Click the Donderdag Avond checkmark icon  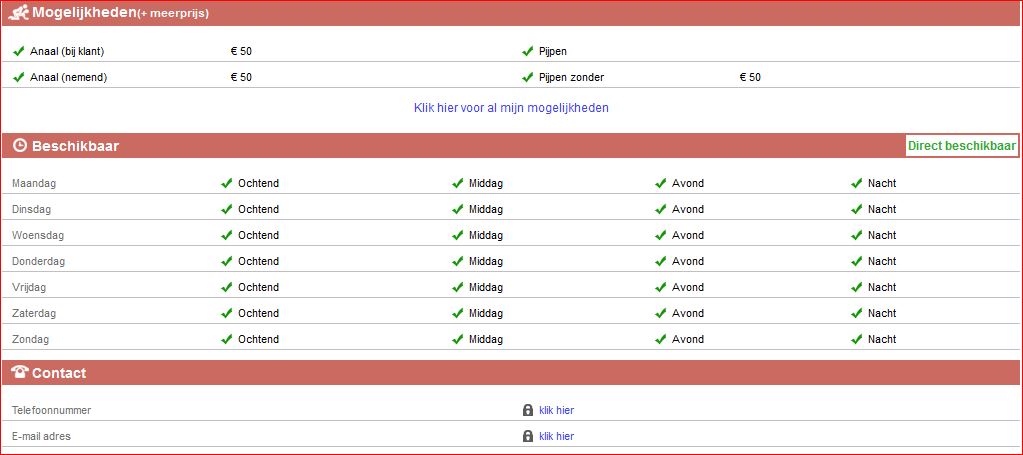(x=661, y=261)
